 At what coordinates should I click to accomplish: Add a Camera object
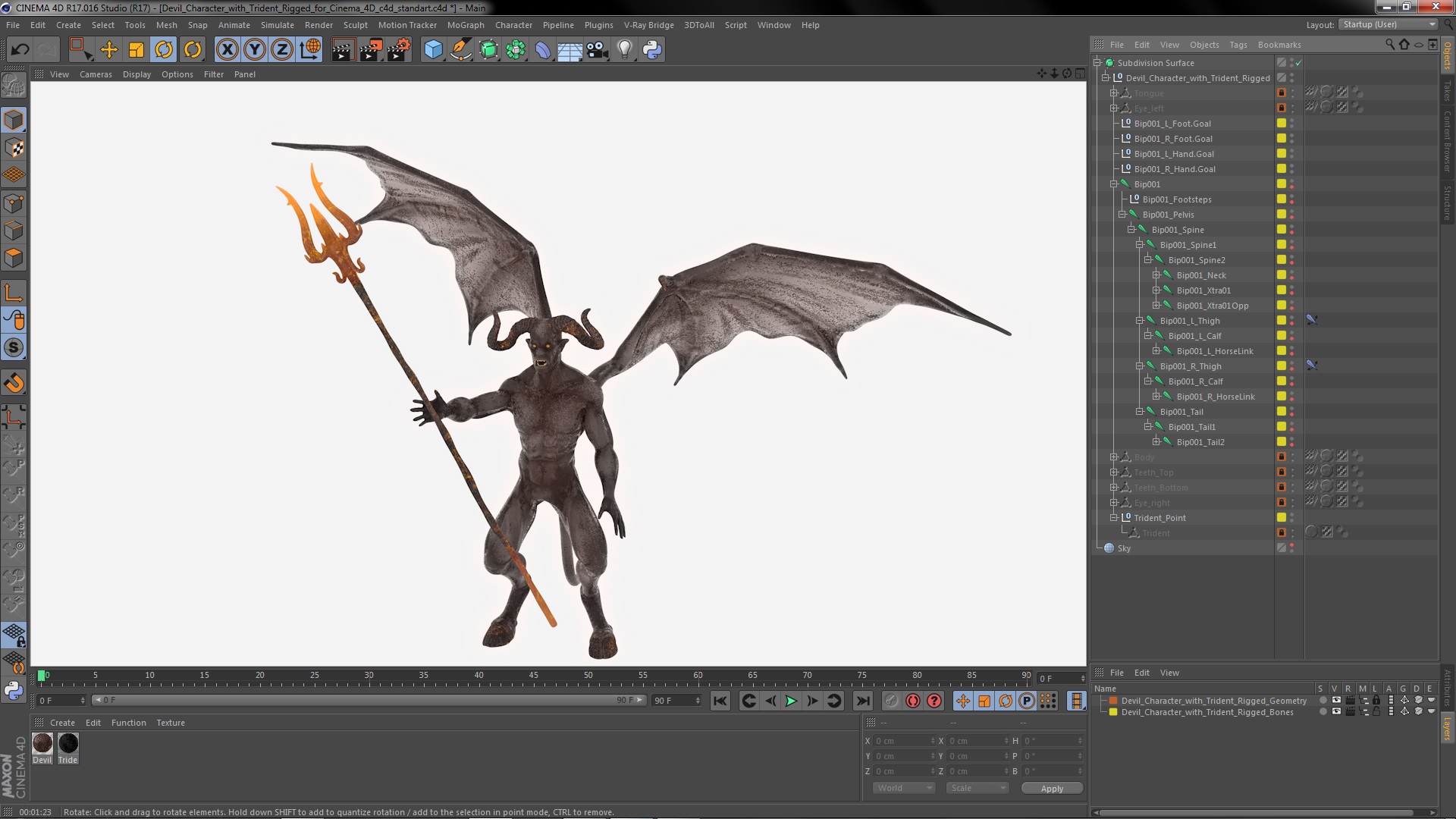click(598, 50)
